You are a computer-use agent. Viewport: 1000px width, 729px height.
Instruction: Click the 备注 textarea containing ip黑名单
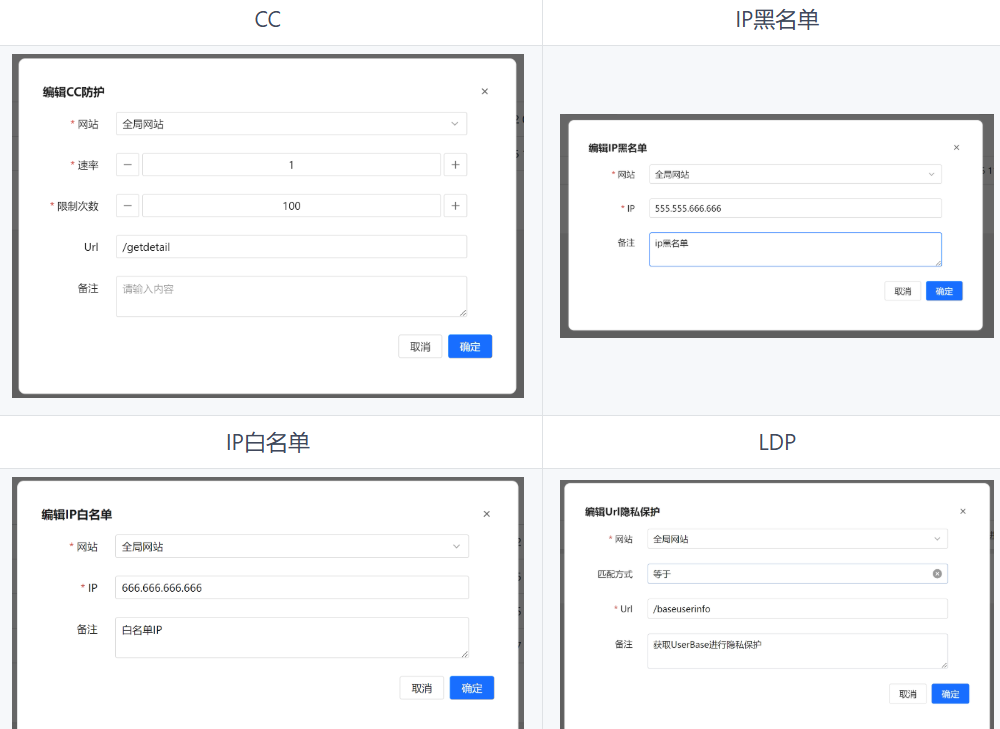pos(795,249)
